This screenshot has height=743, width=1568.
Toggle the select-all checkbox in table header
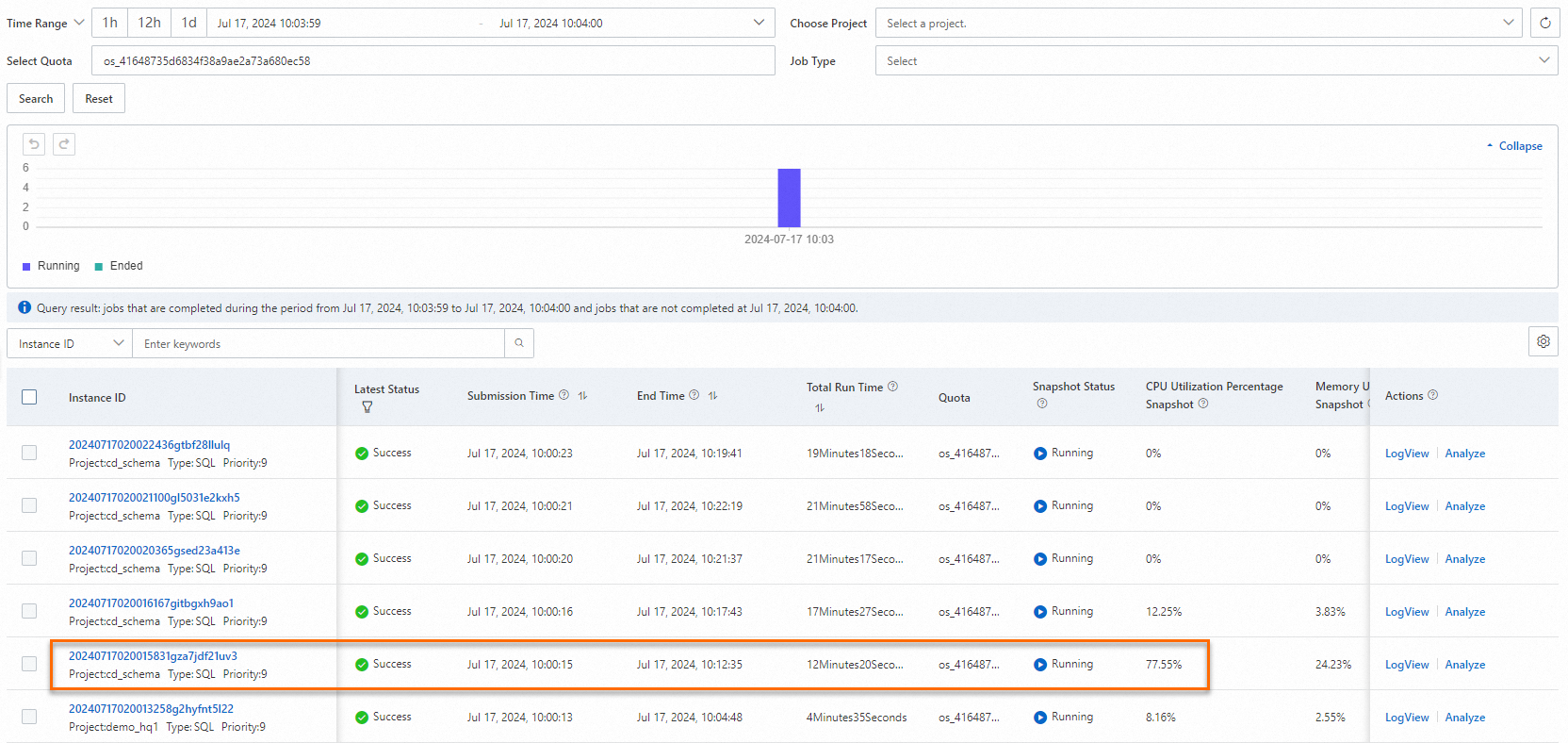29,397
